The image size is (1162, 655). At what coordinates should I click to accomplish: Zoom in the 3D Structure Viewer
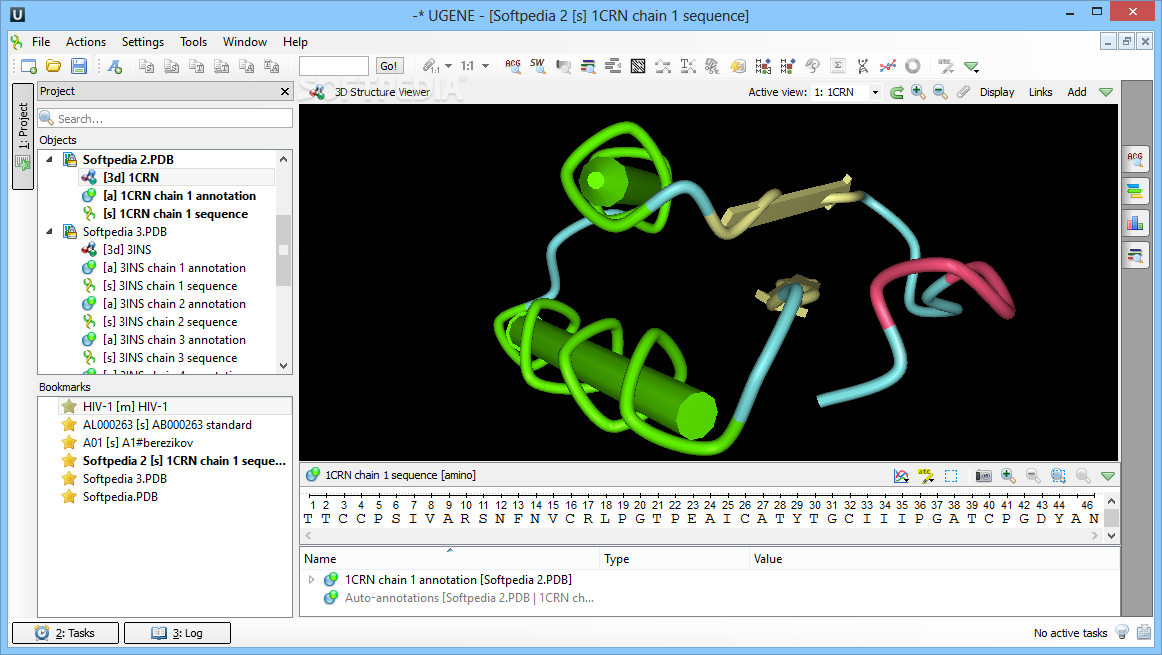pos(918,92)
